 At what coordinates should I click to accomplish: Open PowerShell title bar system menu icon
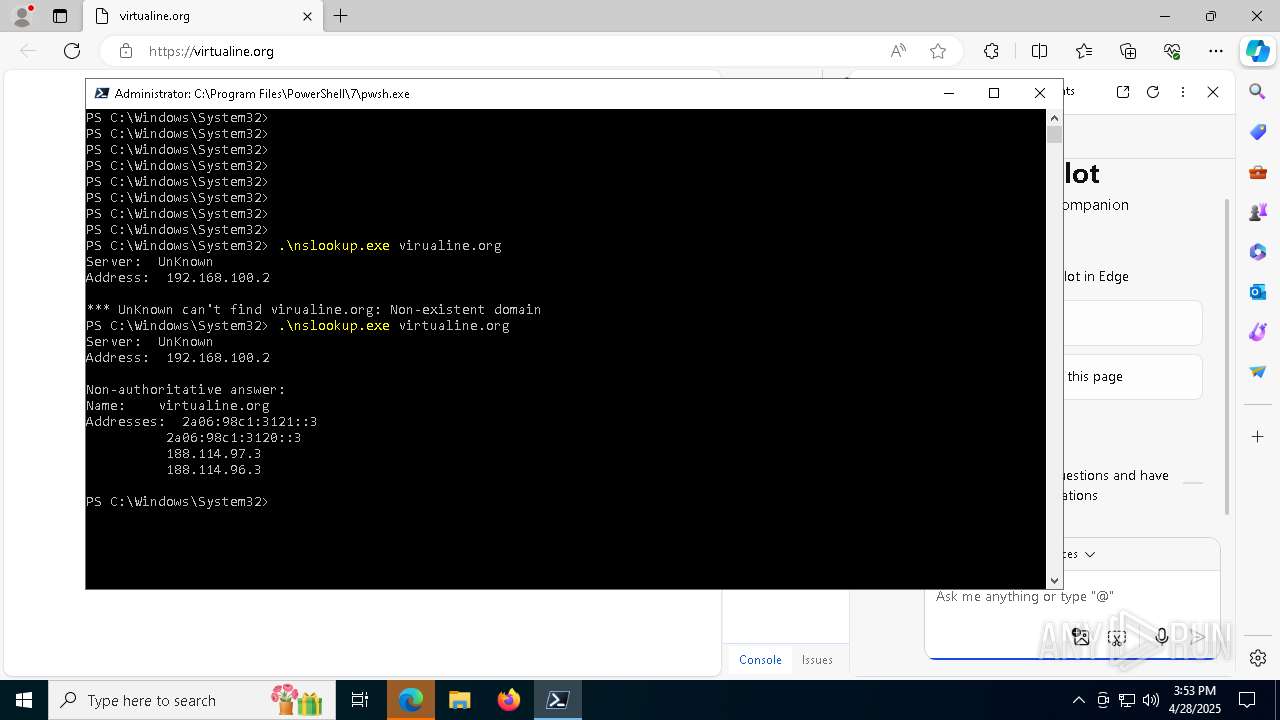pos(101,93)
